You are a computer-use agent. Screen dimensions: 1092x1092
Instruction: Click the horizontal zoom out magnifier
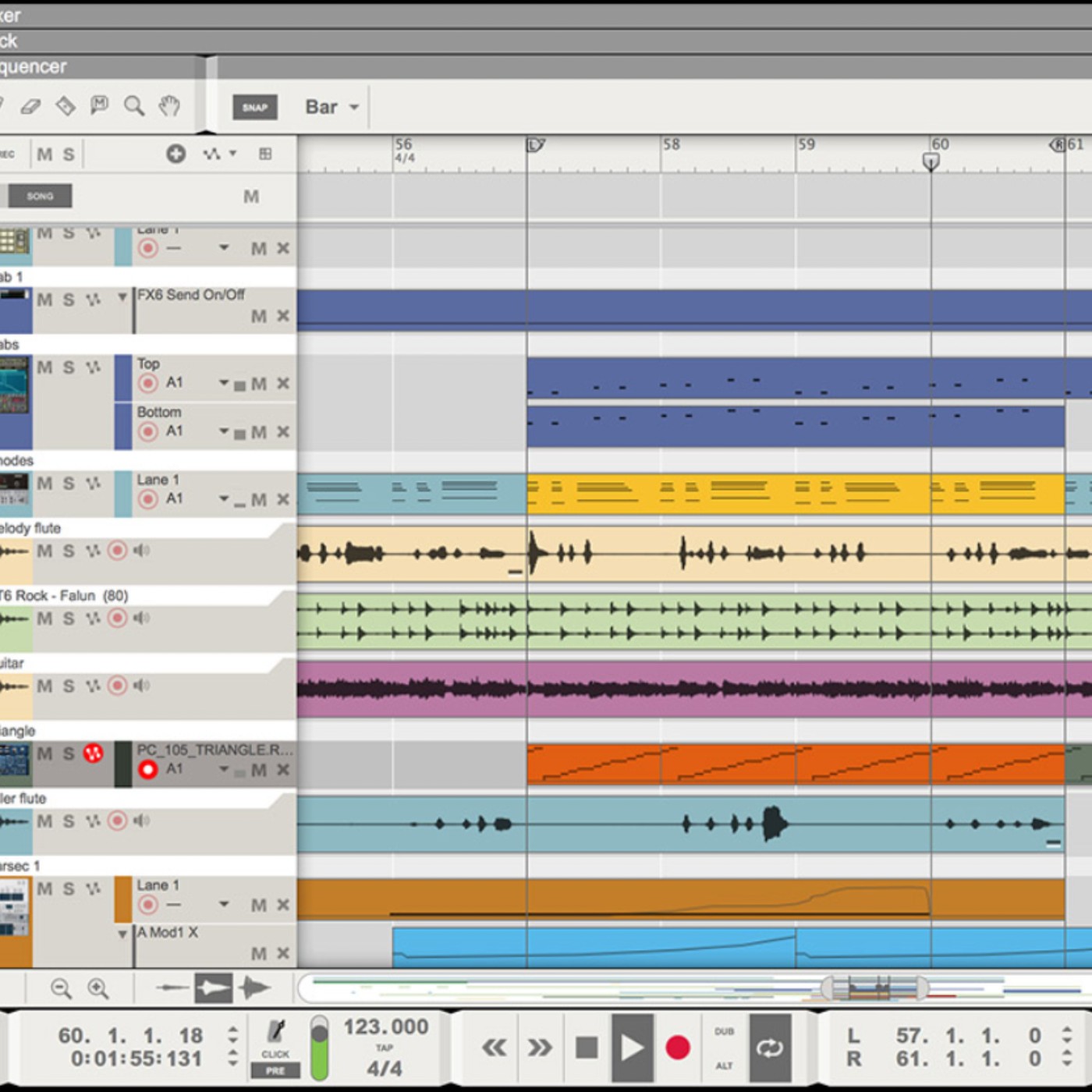coord(61,989)
